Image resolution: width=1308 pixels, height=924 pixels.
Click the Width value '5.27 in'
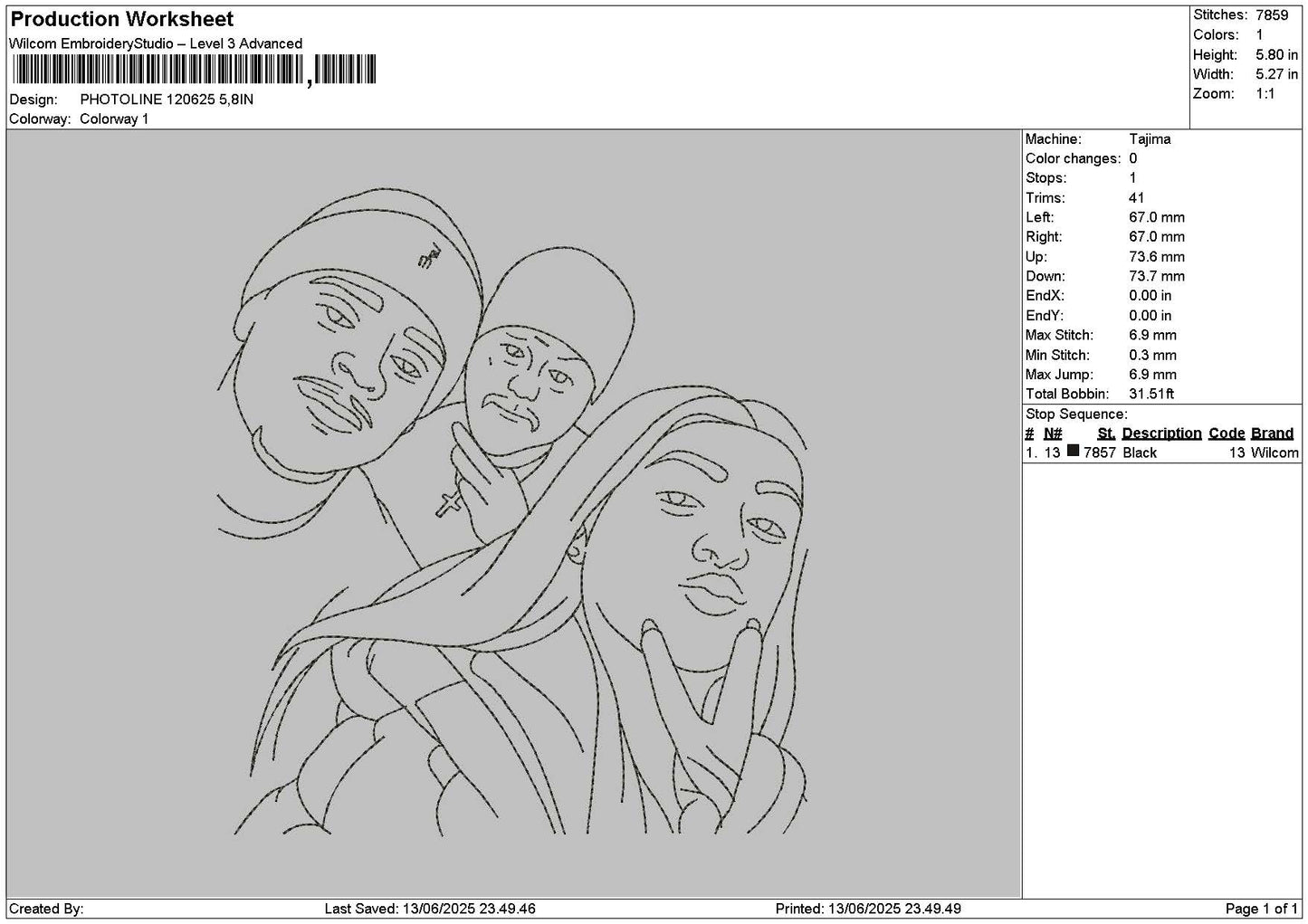pos(1276,74)
